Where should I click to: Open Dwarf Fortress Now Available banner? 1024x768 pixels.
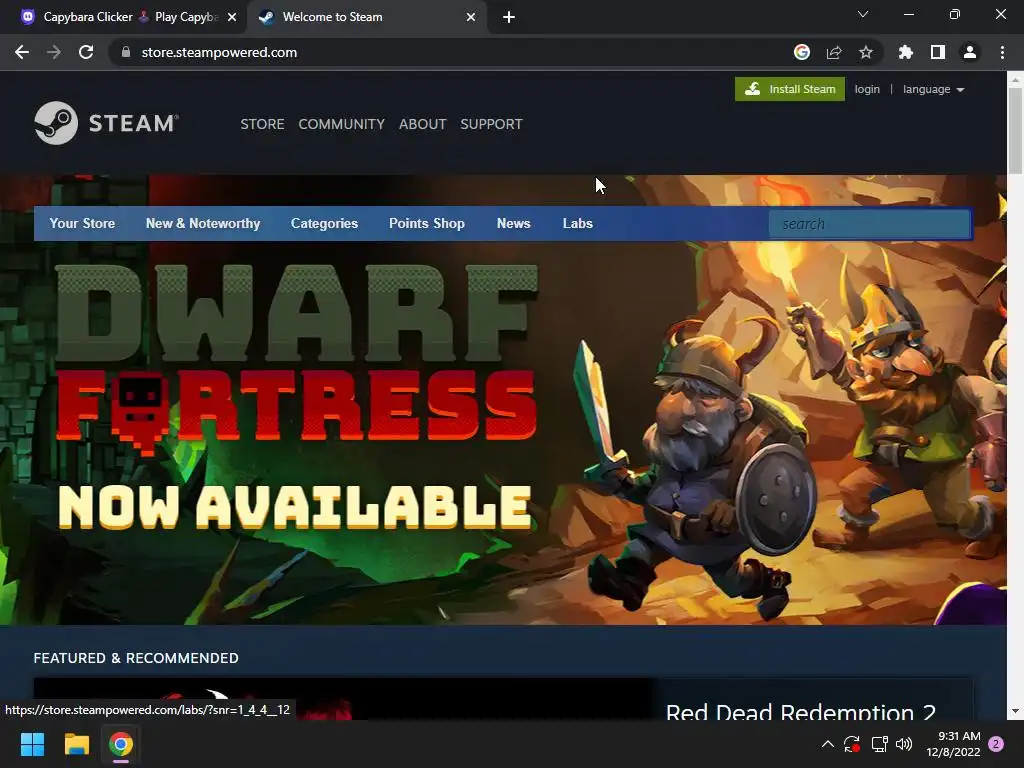coord(503,400)
